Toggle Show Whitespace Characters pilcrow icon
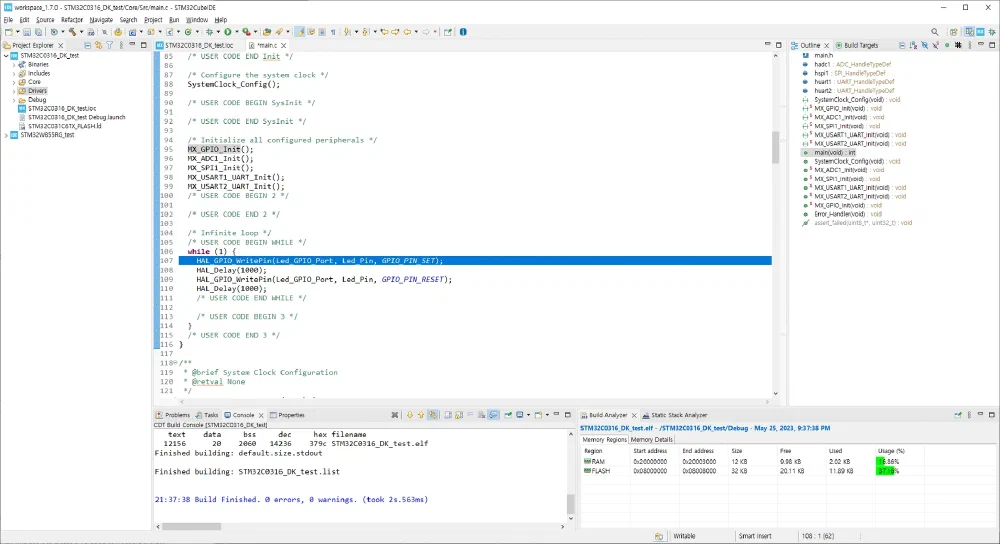 pos(333,32)
